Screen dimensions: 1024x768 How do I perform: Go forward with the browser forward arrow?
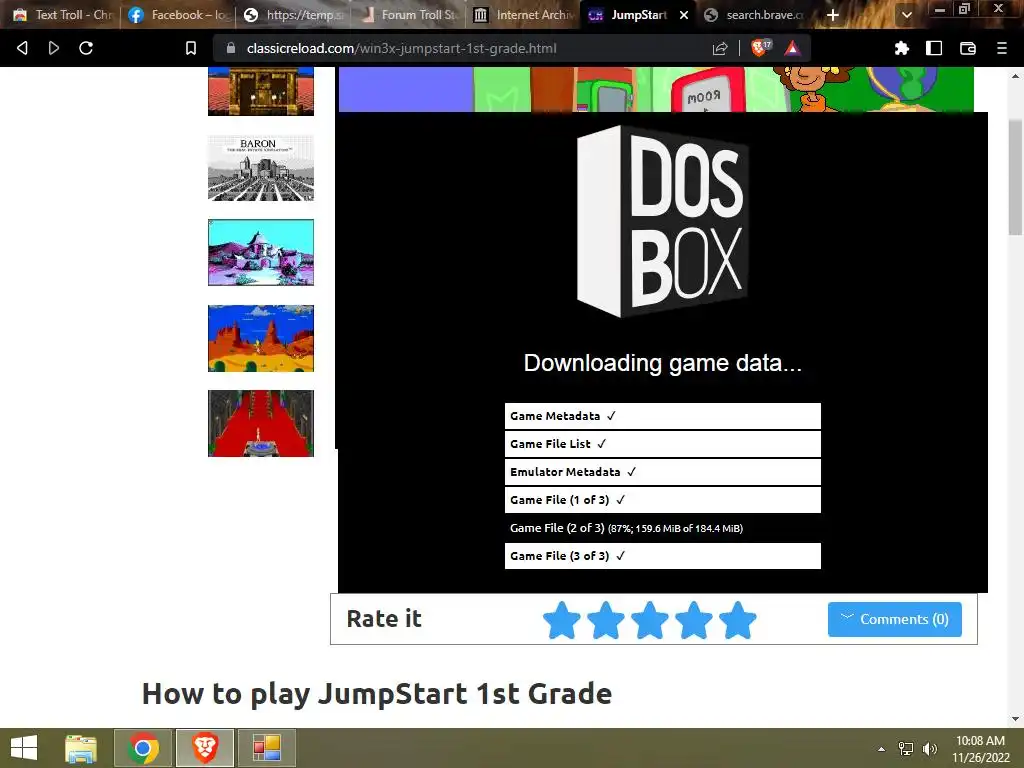54,48
